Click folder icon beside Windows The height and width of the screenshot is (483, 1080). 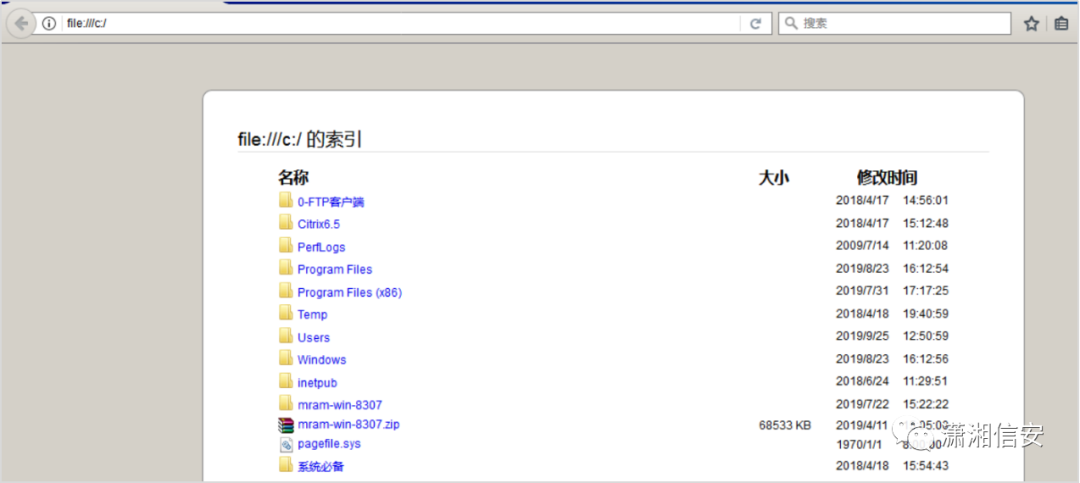coord(286,358)
